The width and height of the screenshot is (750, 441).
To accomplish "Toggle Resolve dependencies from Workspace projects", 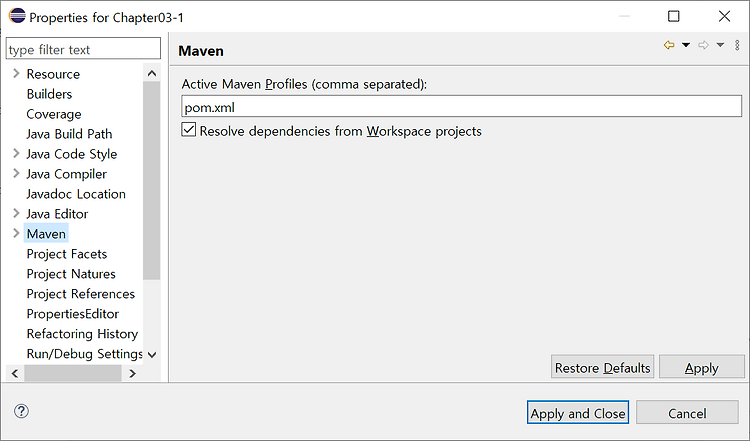I will (188, 130).
